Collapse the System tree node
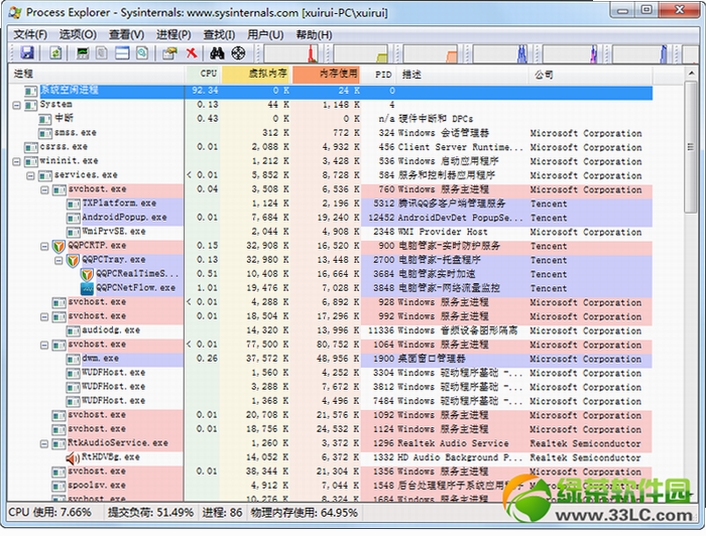This screenshot has height=536, width=706. [17, 105]
